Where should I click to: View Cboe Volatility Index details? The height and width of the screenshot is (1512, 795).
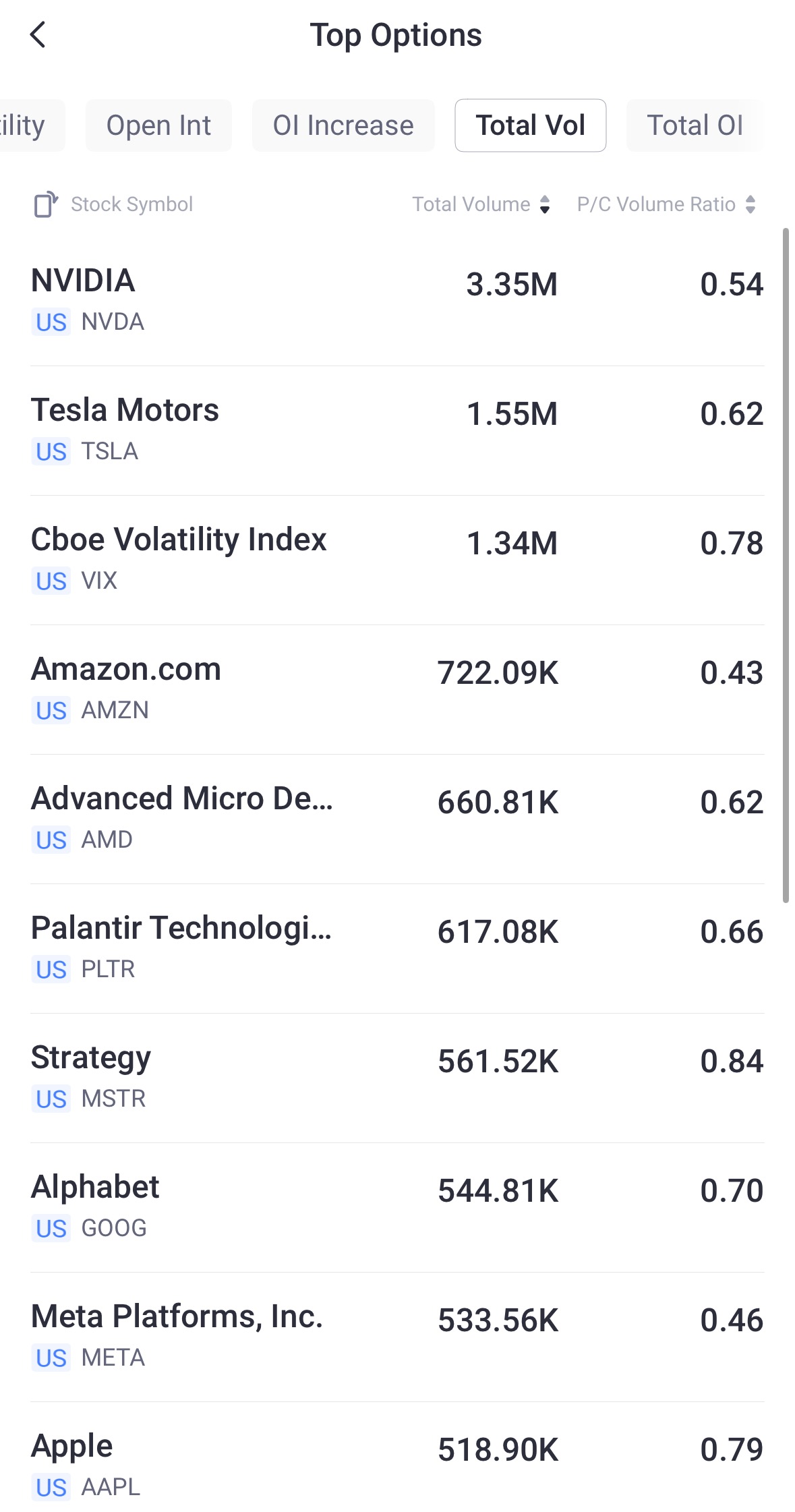397,559
